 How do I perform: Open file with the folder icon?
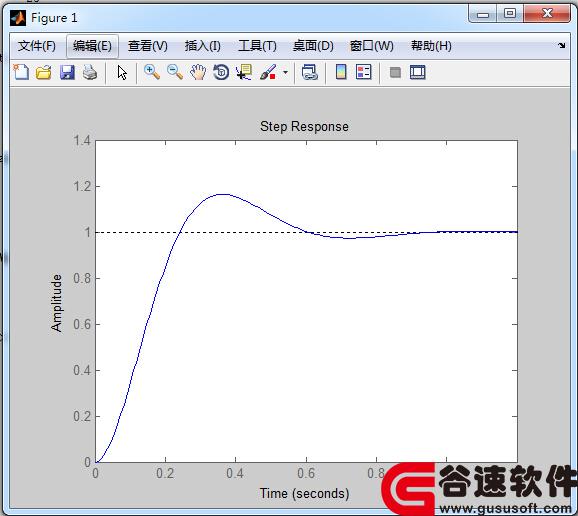(44, 72)
